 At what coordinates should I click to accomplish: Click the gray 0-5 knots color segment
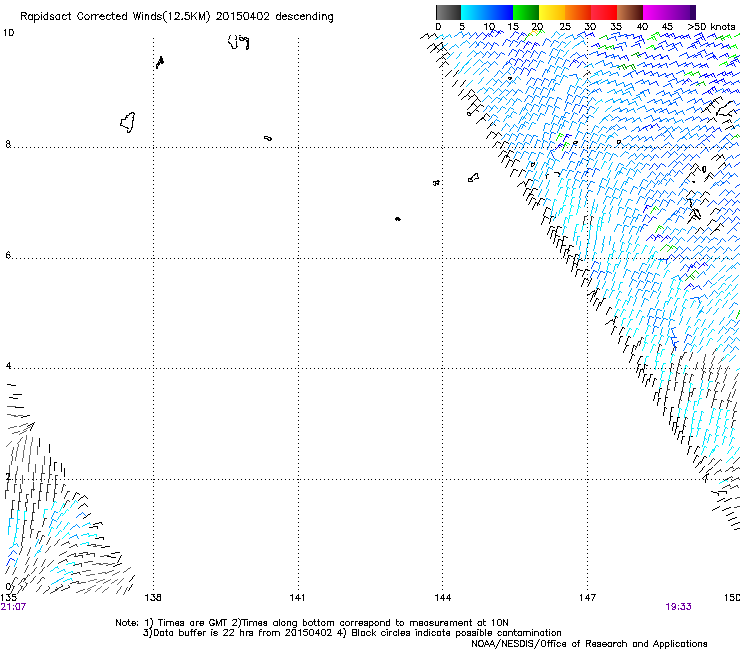(448, 12)
